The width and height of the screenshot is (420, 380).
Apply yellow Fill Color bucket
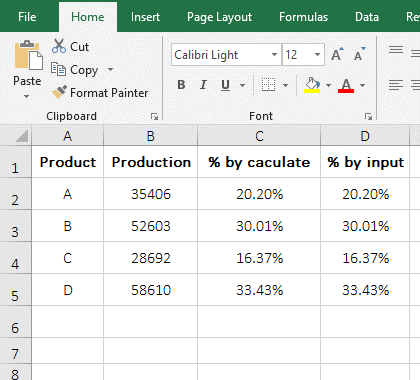click(312, 85)
